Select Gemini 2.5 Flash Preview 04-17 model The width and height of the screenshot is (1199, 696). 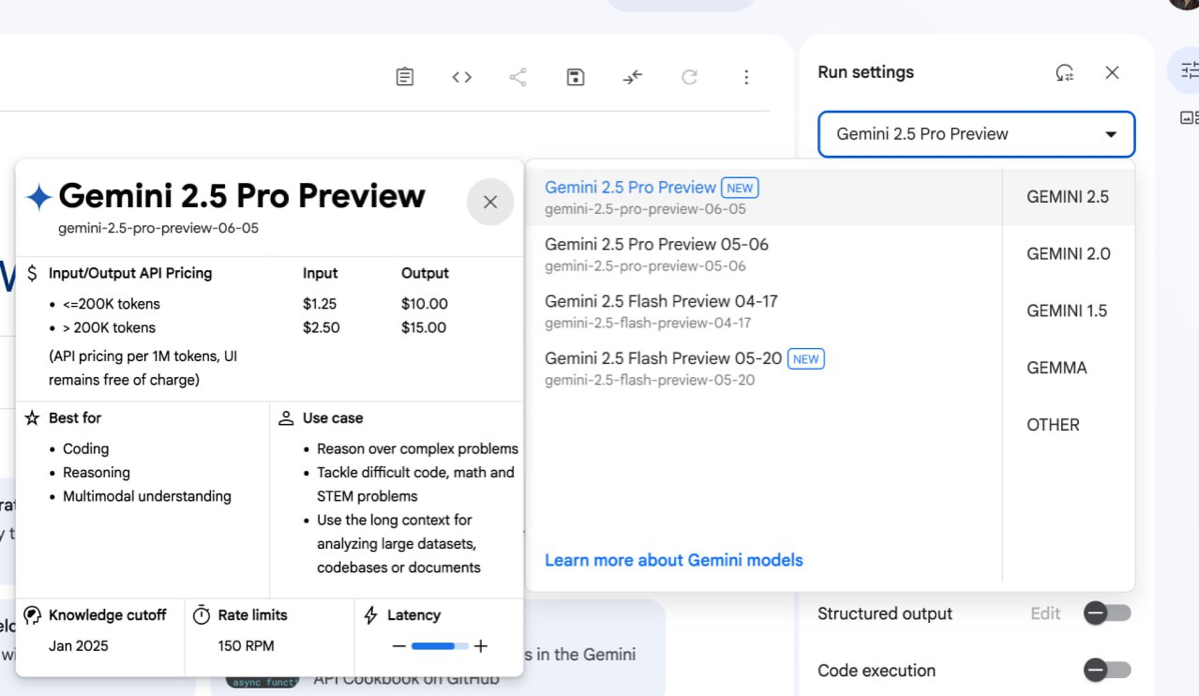pyautogui.click(x=763, y=311)
